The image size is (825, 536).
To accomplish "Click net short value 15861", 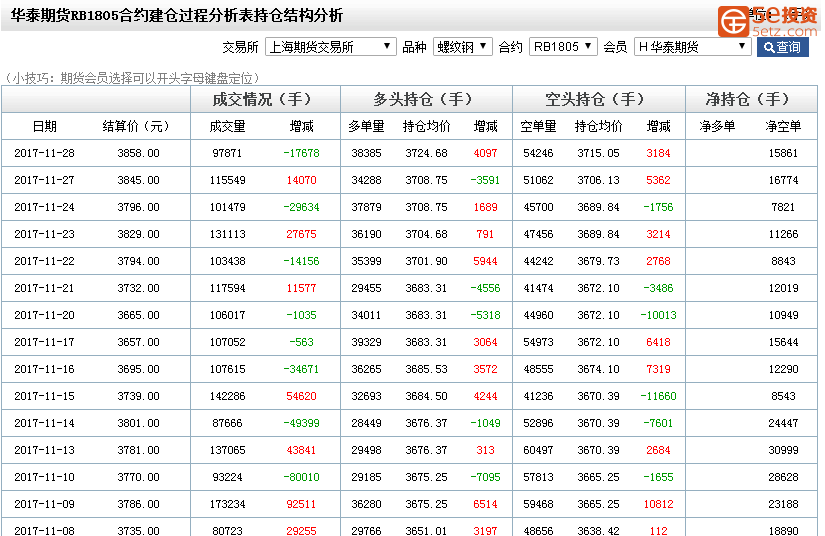I will 783,153.
